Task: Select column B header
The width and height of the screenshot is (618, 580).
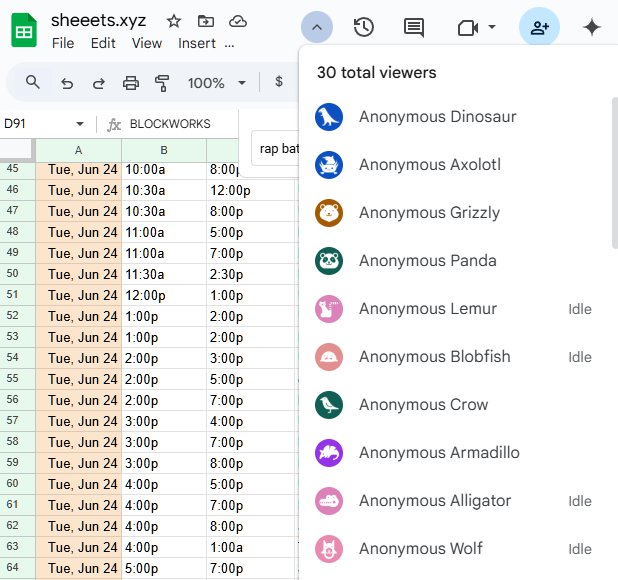Action: click(x=164, y=150)
